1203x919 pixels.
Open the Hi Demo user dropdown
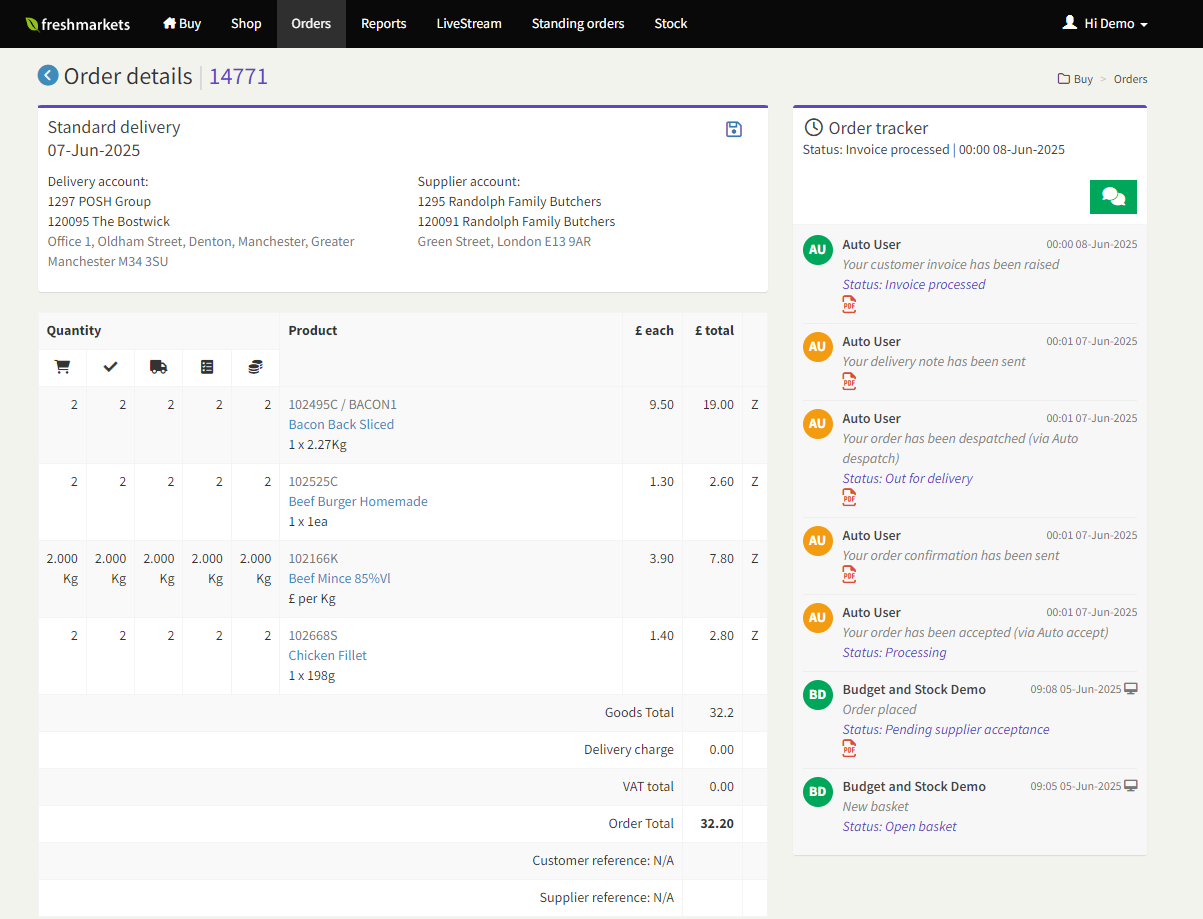[1105, 23]
